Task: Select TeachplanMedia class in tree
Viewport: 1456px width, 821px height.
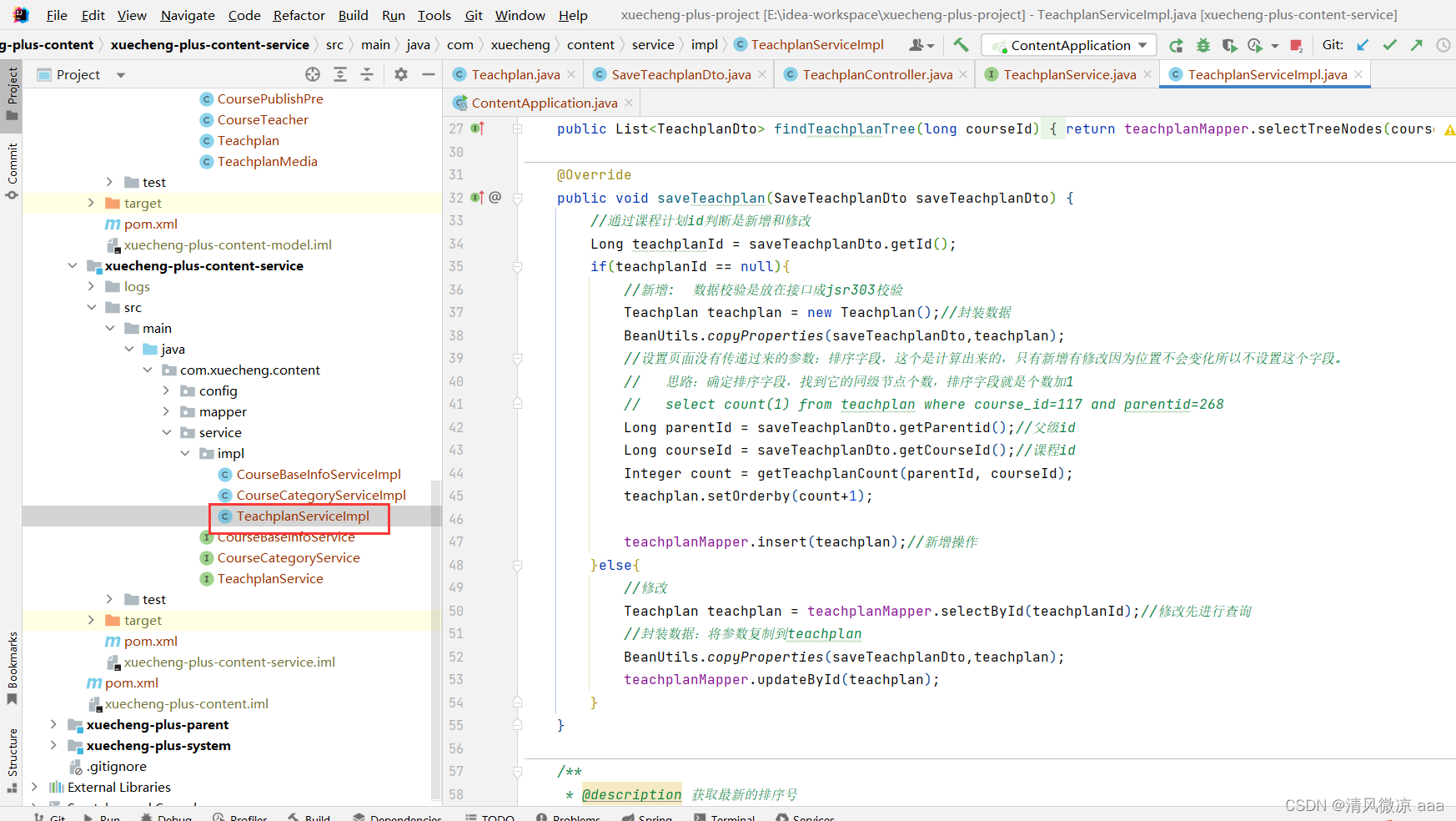Action: point(267,161)
